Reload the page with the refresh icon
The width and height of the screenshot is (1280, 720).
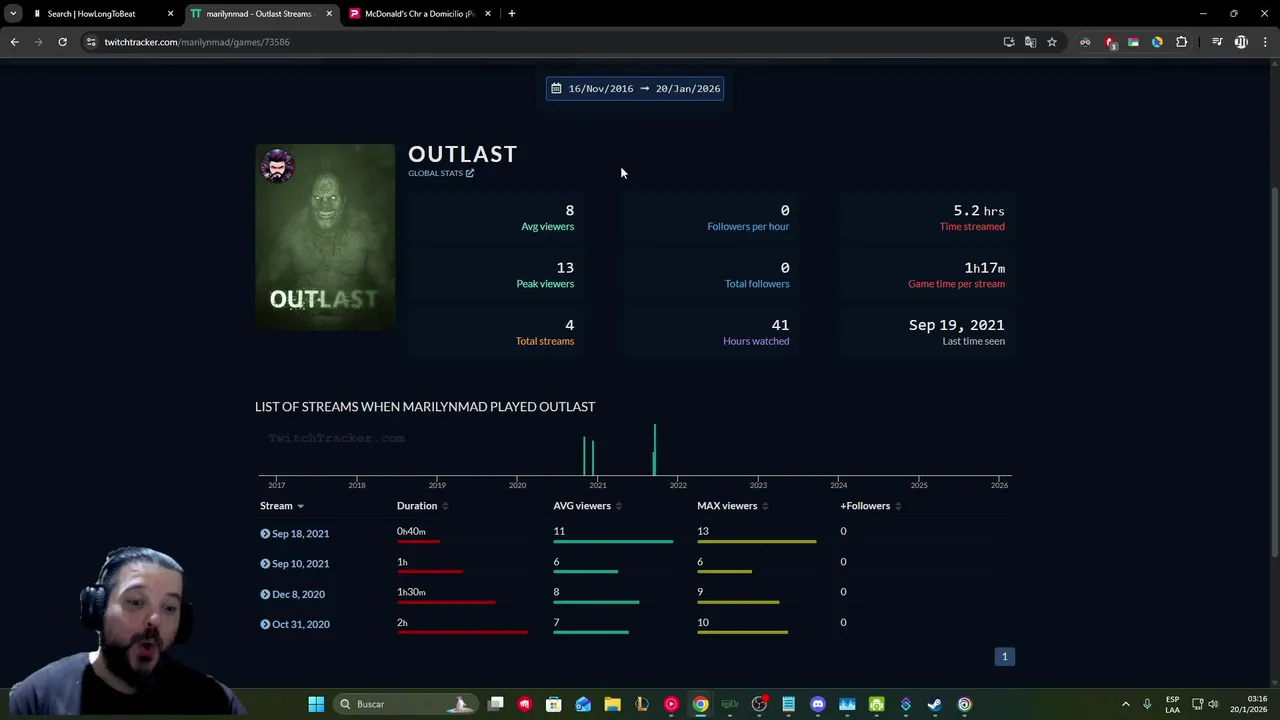click(62, 42)
